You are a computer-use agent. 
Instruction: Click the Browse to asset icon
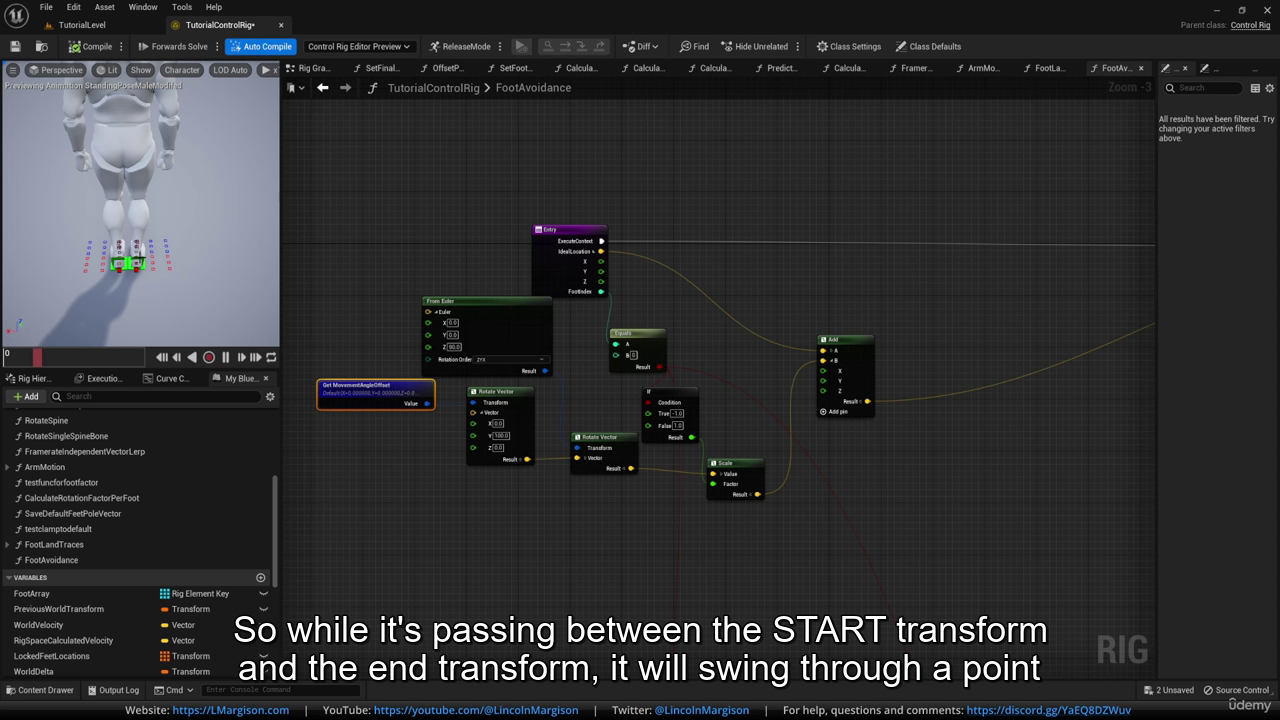(41, 47)
